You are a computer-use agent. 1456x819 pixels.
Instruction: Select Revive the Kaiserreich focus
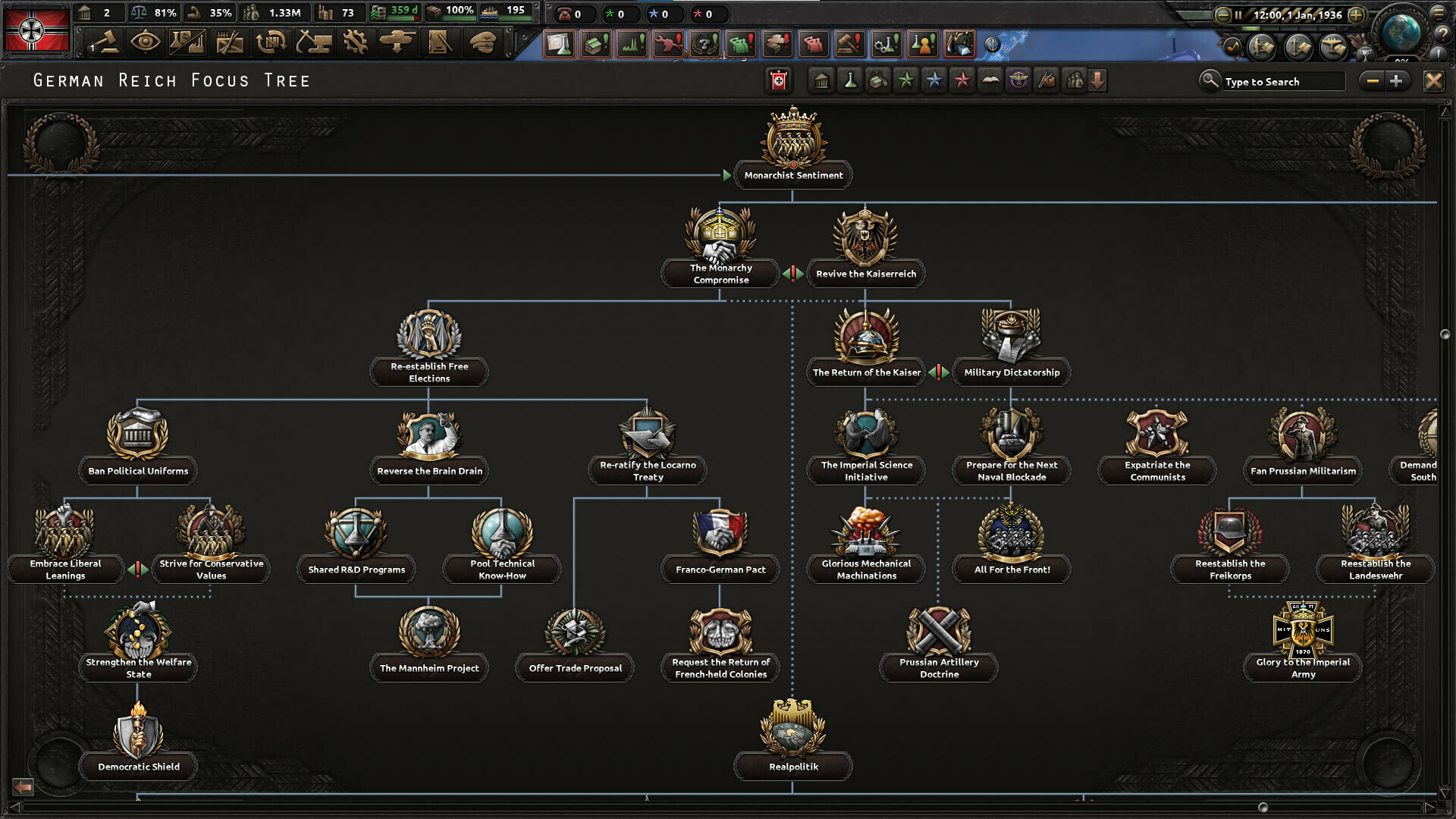point(866,247)
